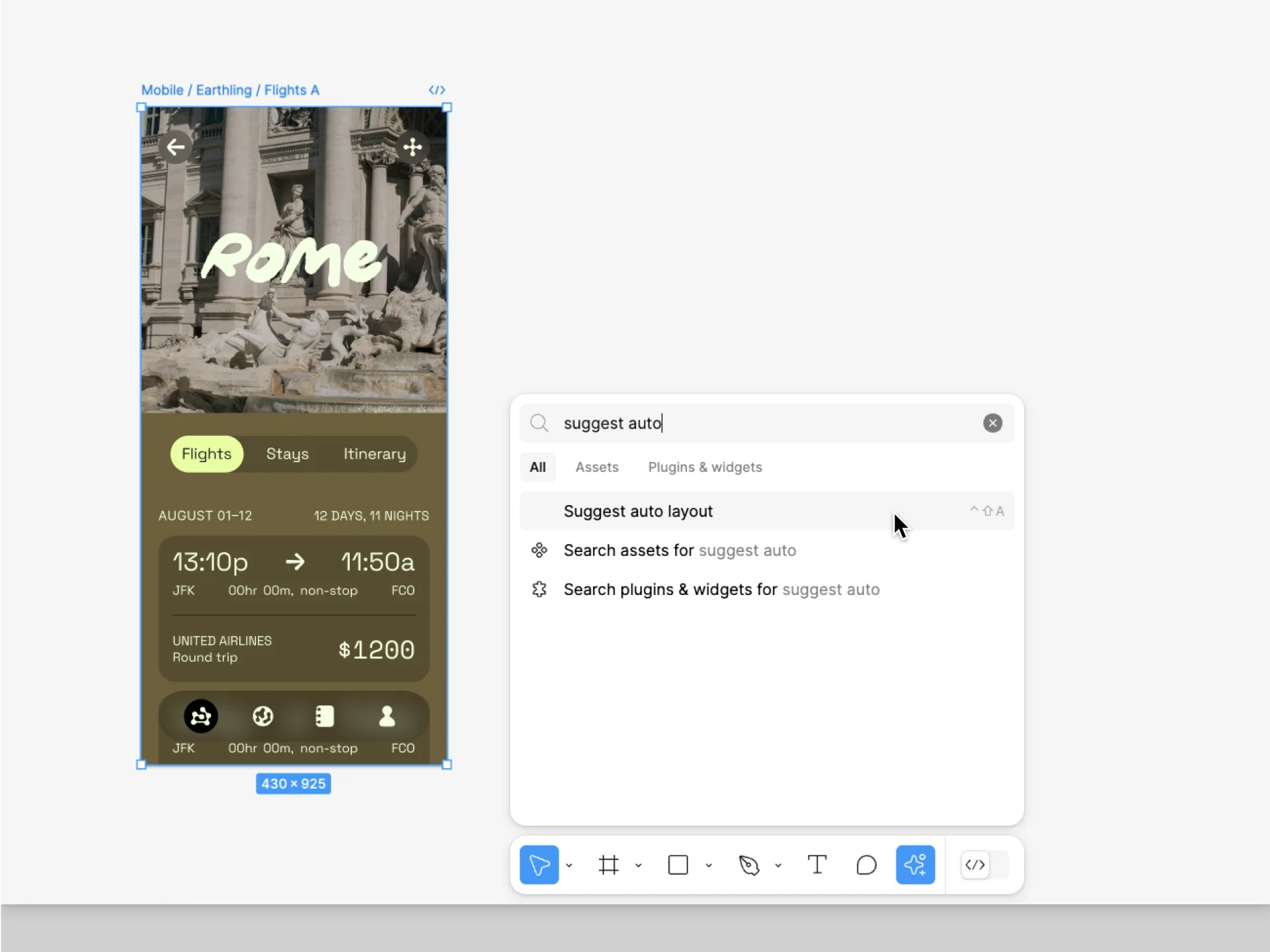The height and width of the screenshot is (952, 1270).
Task: Click Search assets for suggest auto
Action: (767, 550)
